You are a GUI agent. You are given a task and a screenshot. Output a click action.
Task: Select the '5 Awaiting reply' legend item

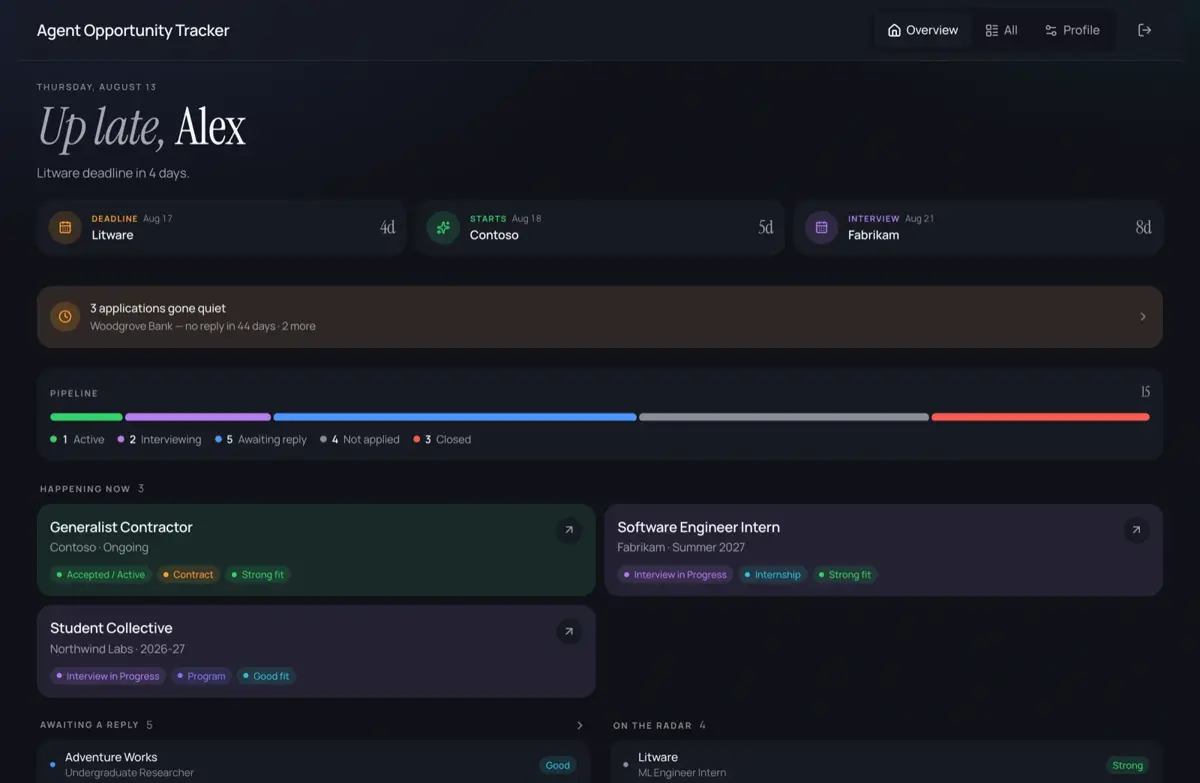pyautogui.click(x=261, y=439)
